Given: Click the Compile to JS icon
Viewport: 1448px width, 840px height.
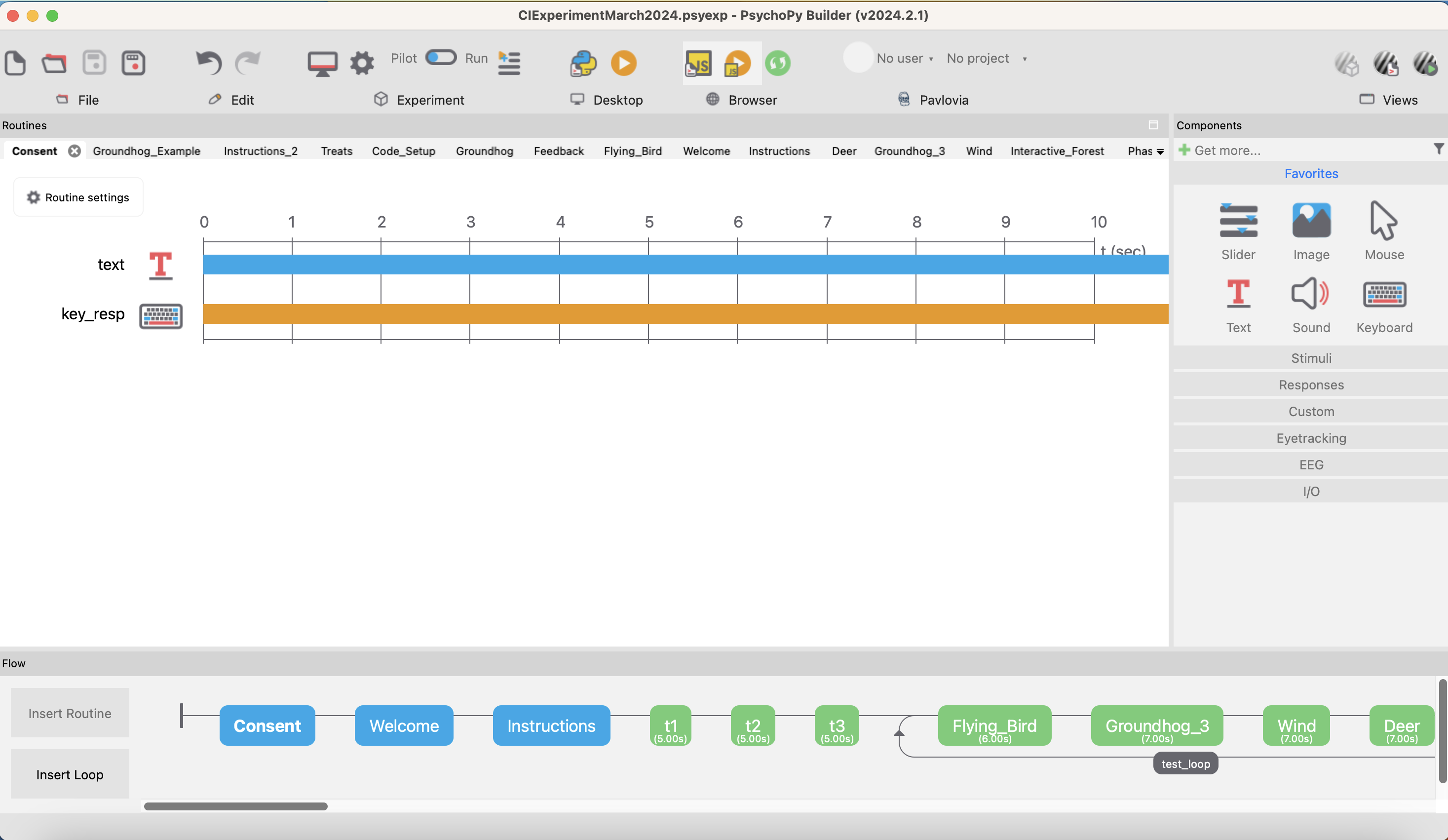Looking at the screenshot, I should tap(698, 63).
